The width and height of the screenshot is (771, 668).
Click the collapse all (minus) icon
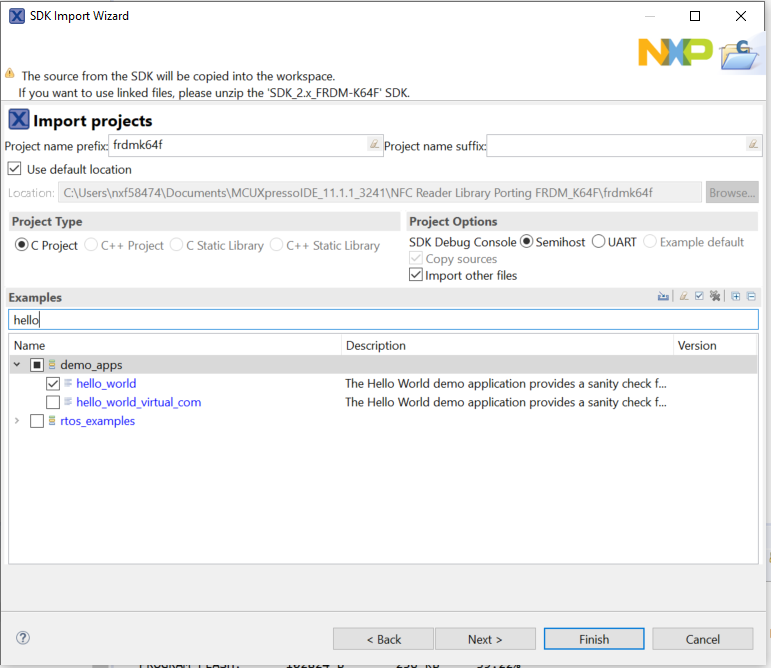[x=751, y=296]
